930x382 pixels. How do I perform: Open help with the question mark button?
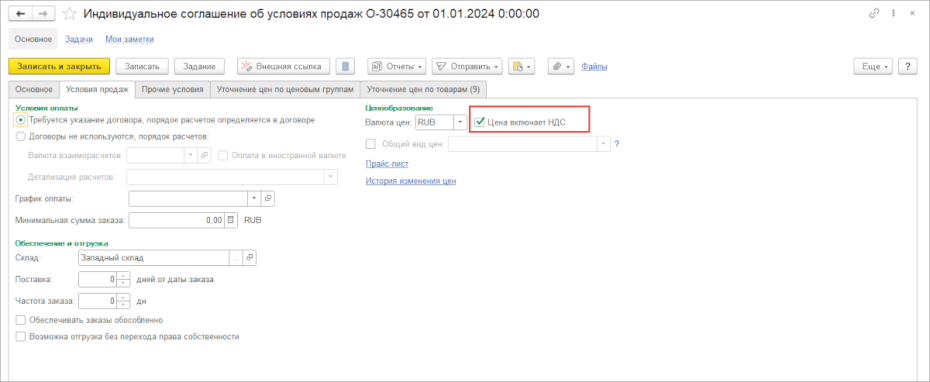point(907,66)
